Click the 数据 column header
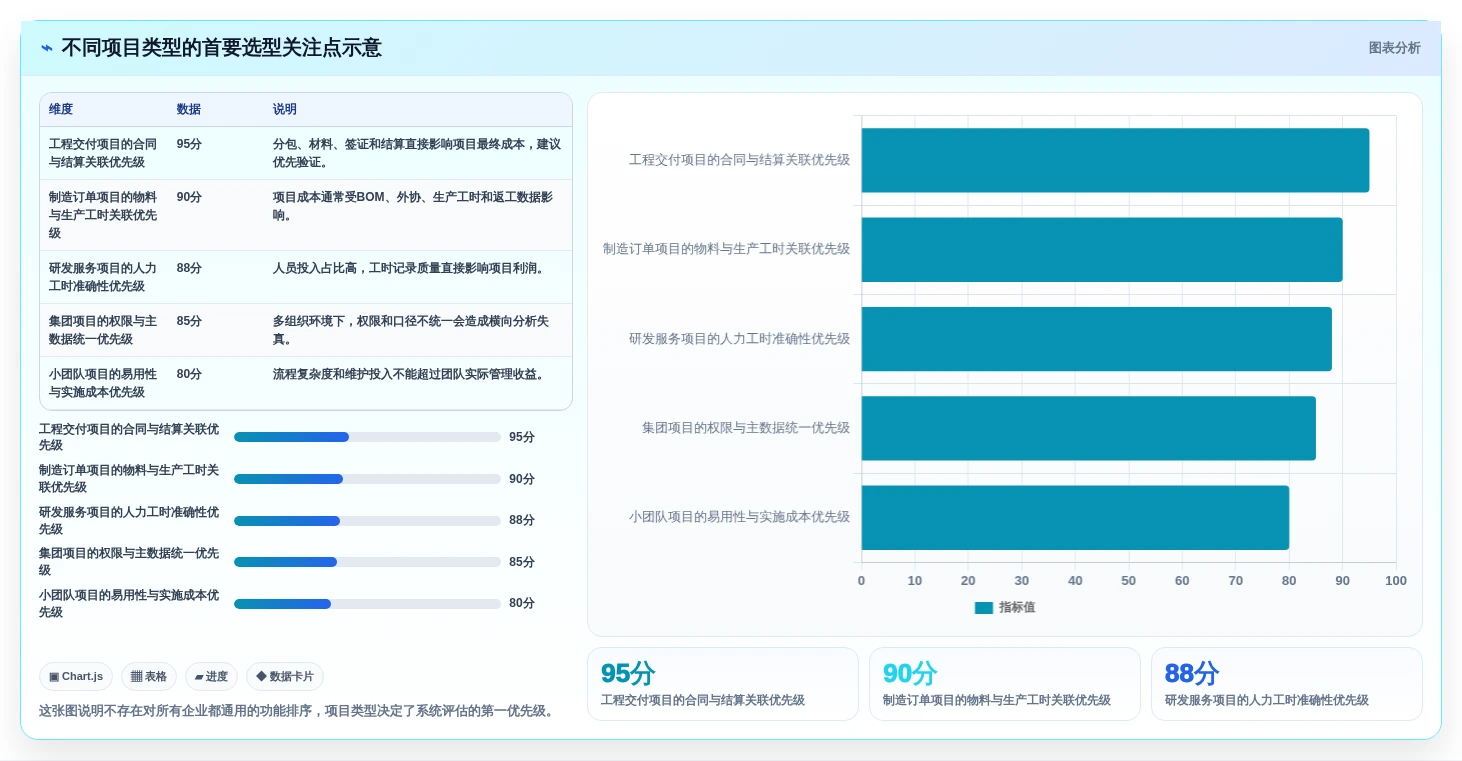 [189, 110]
